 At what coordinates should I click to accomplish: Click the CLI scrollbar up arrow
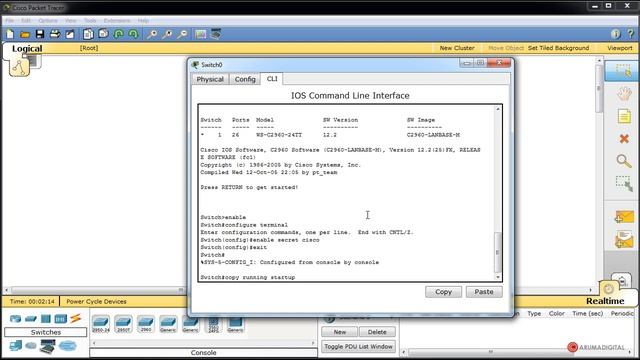pos(498,109)
